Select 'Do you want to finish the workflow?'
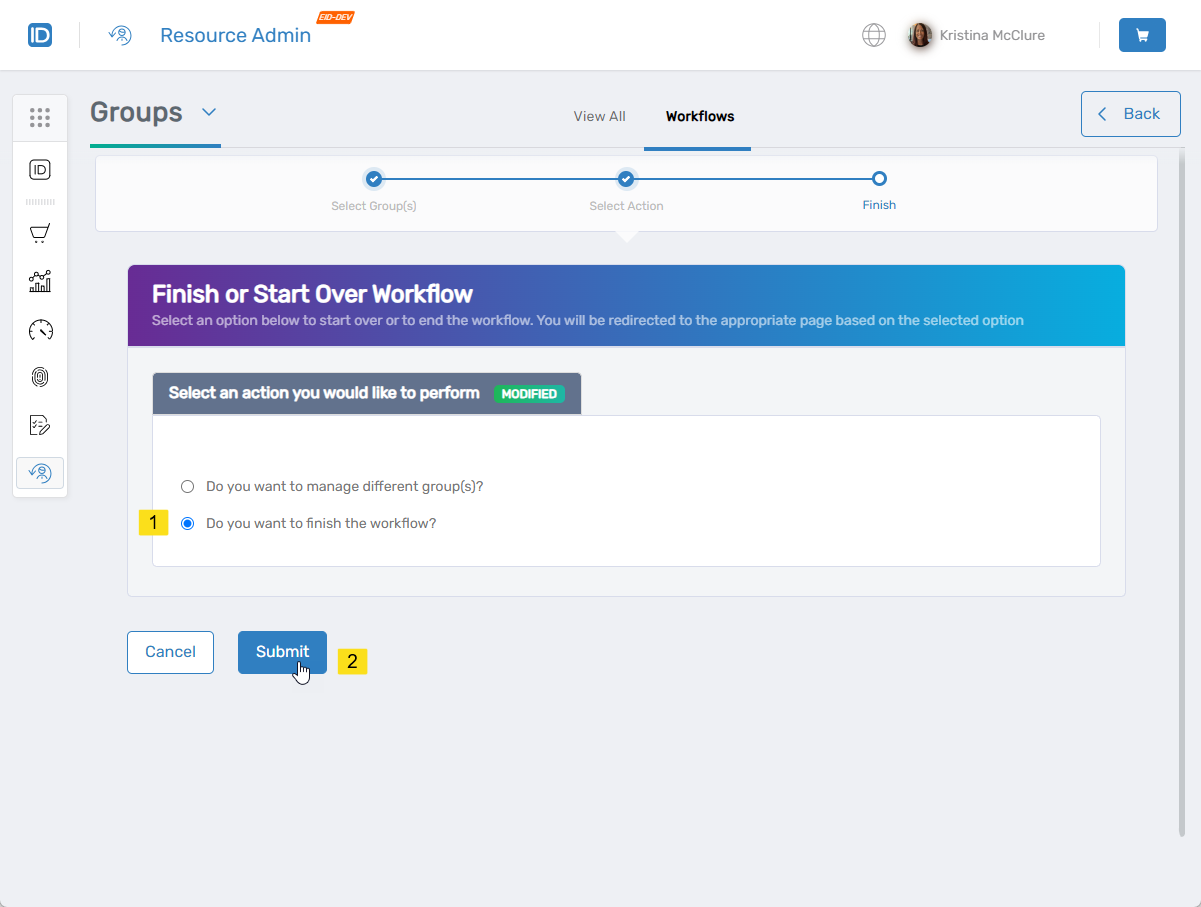 pyautogui.click(x=187, y=522)
